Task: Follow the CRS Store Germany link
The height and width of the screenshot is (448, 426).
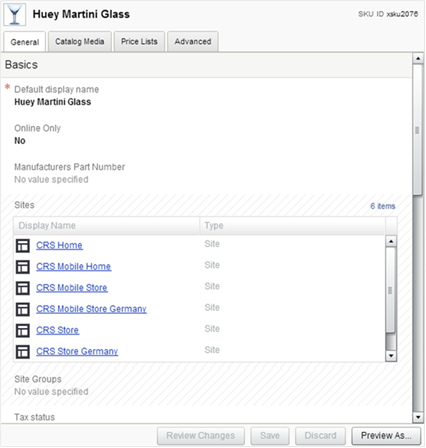Action: click(77, 351)
